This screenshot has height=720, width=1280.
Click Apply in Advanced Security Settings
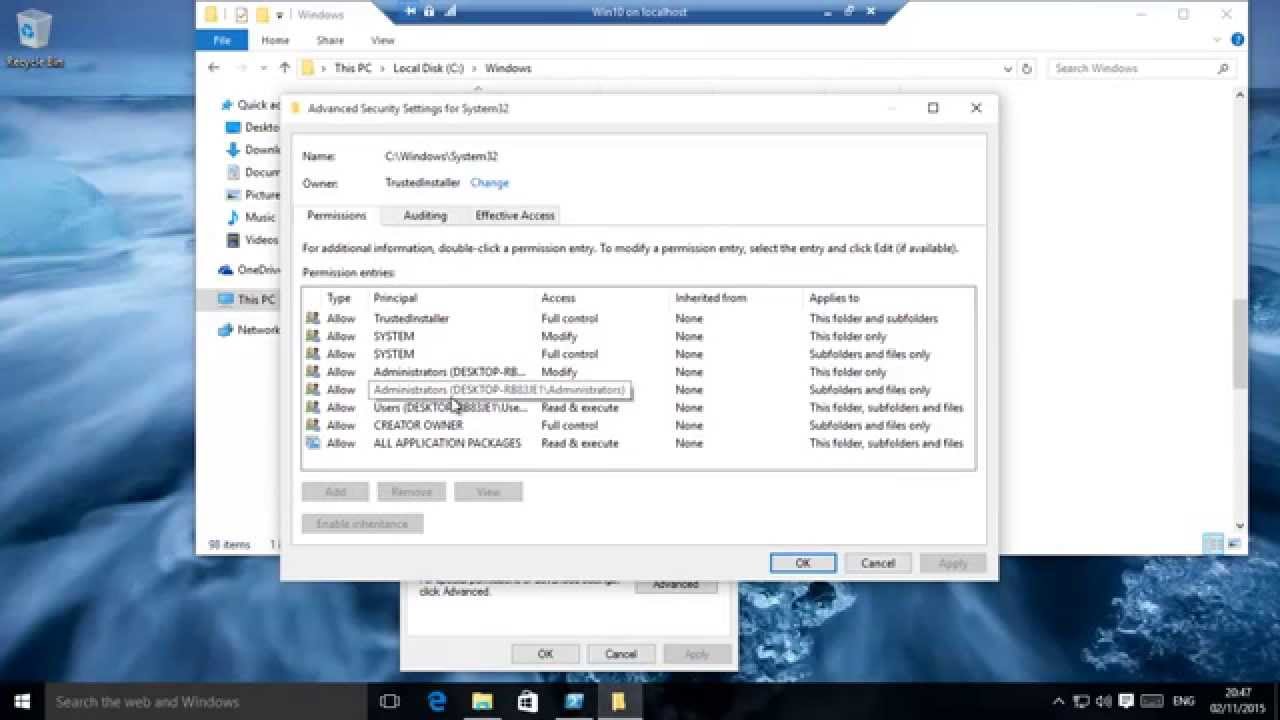click(953, 563)
